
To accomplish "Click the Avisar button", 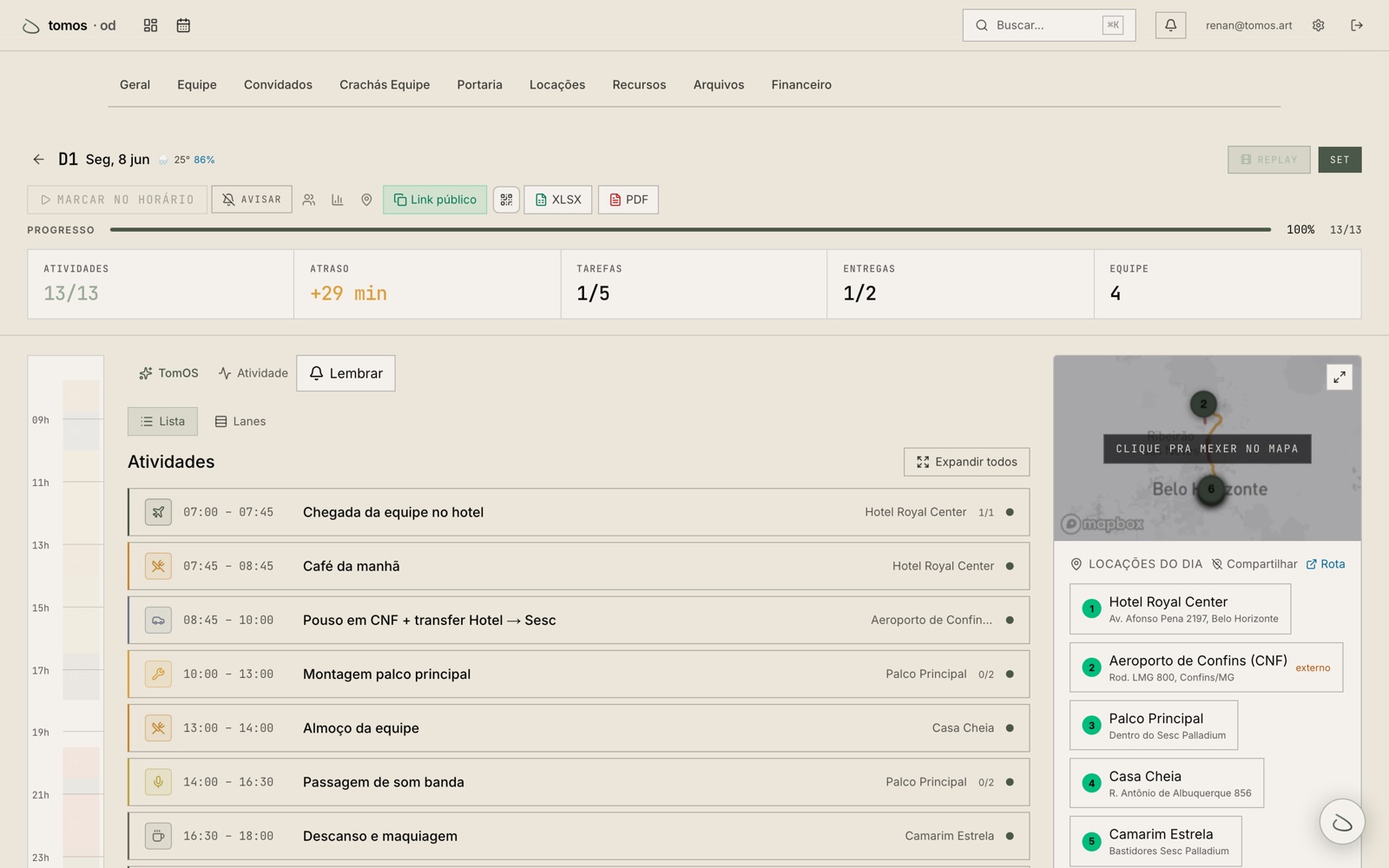I will [x=252, y=200].
